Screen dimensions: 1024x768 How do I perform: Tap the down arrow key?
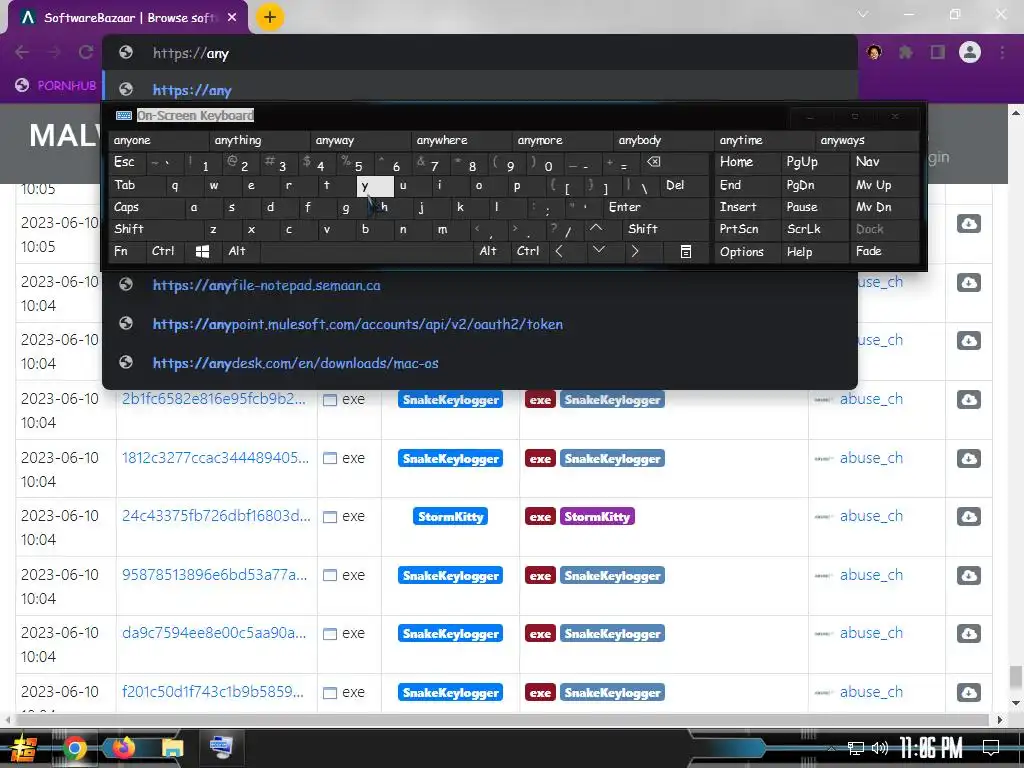[x=598, y=251]
